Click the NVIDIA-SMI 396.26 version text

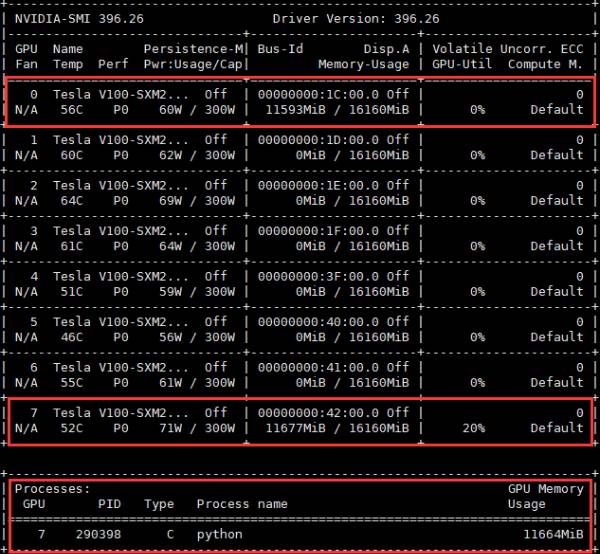coord(79,19)
